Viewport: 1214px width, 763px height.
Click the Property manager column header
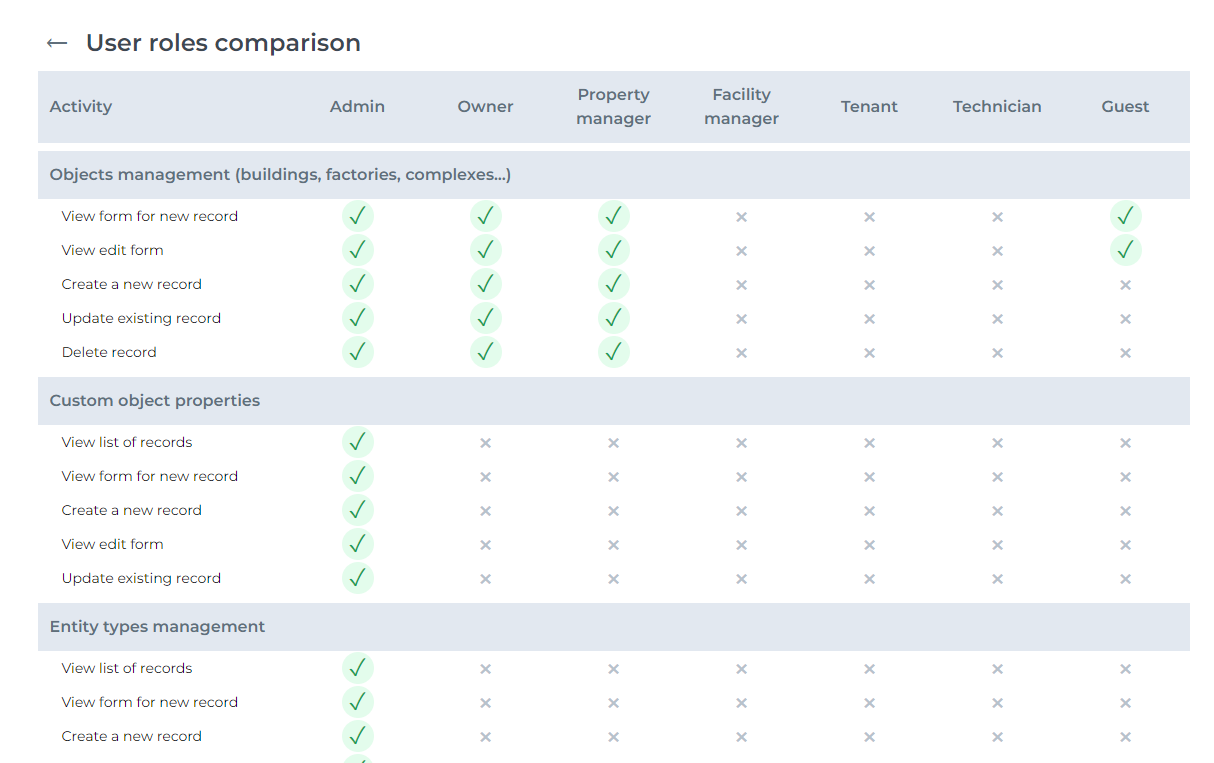tap(613, 107)
